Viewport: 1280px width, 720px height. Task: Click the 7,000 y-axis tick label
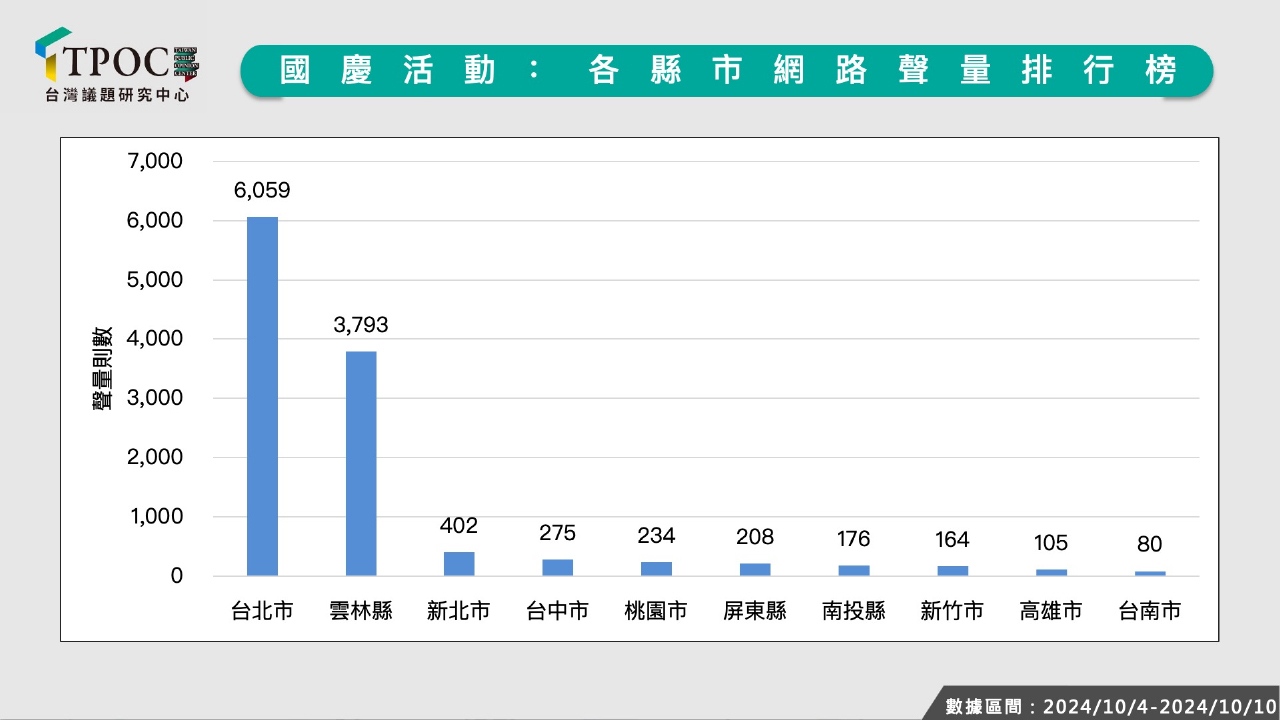pos(155,161)
